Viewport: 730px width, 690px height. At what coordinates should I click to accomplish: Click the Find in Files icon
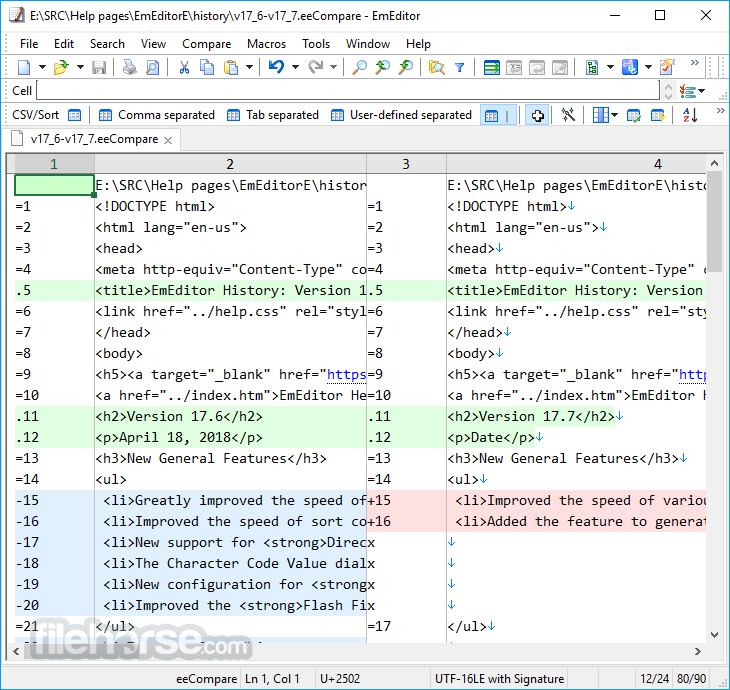point(436,68)
